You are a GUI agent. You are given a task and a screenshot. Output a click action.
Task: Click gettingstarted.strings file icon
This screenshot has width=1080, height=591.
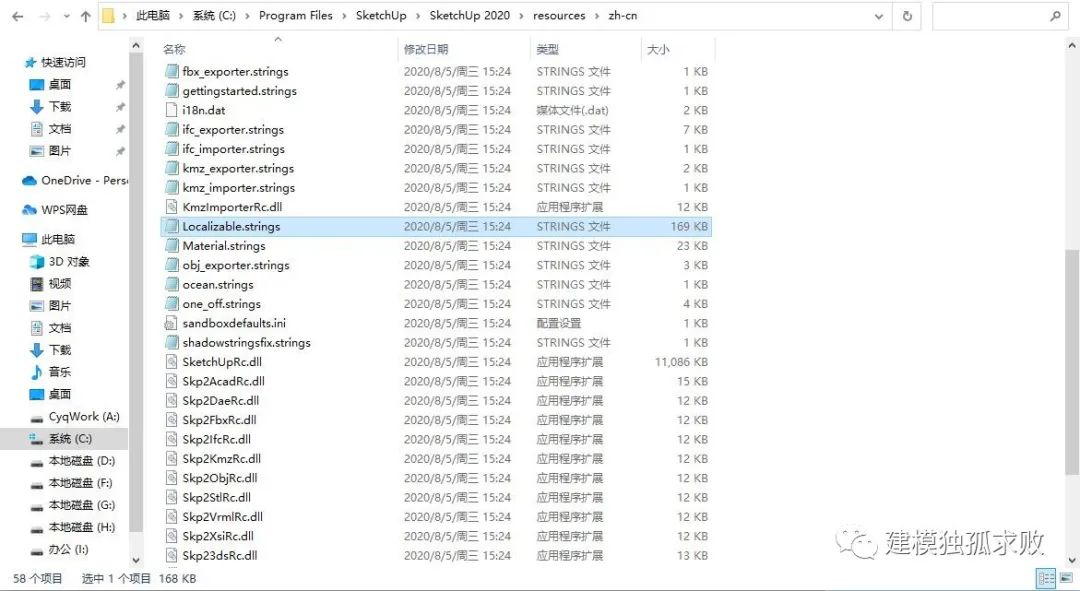(x=172, y=90)
